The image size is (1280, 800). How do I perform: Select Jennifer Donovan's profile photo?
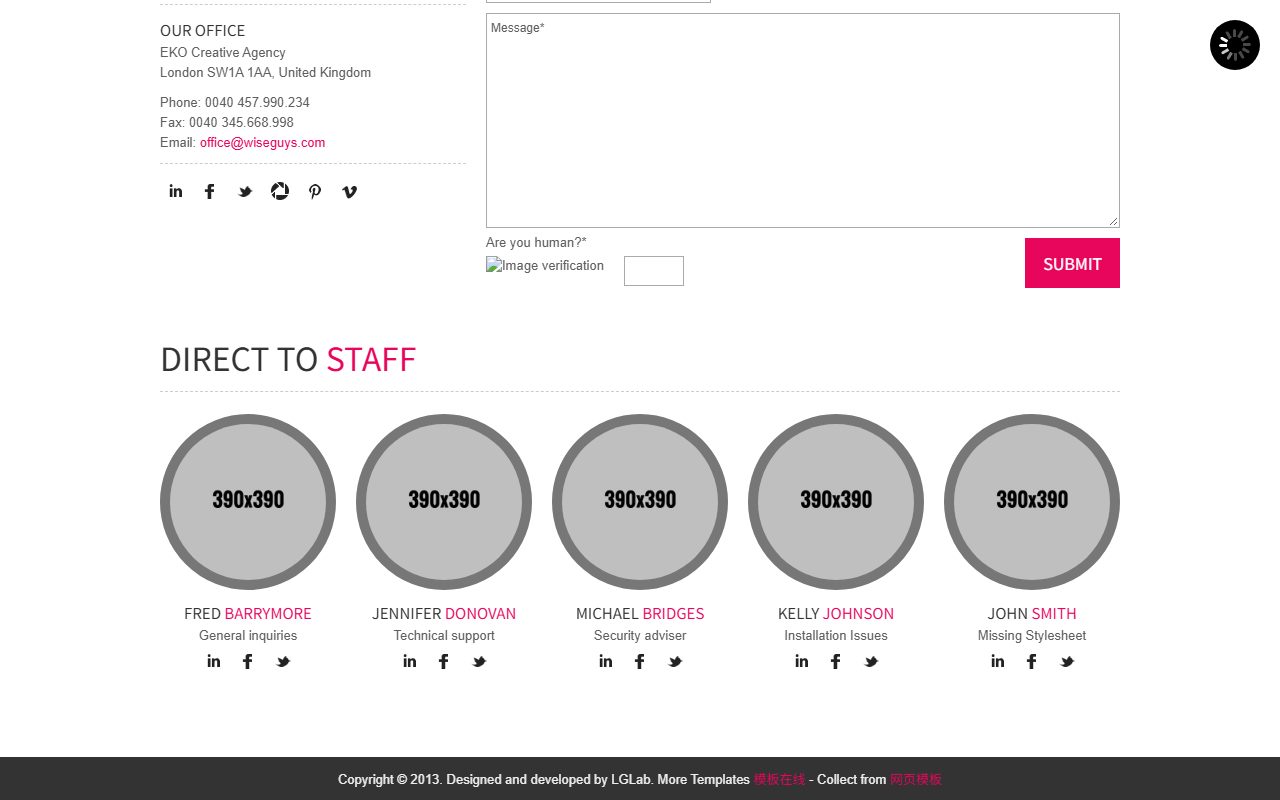[444, 502]
